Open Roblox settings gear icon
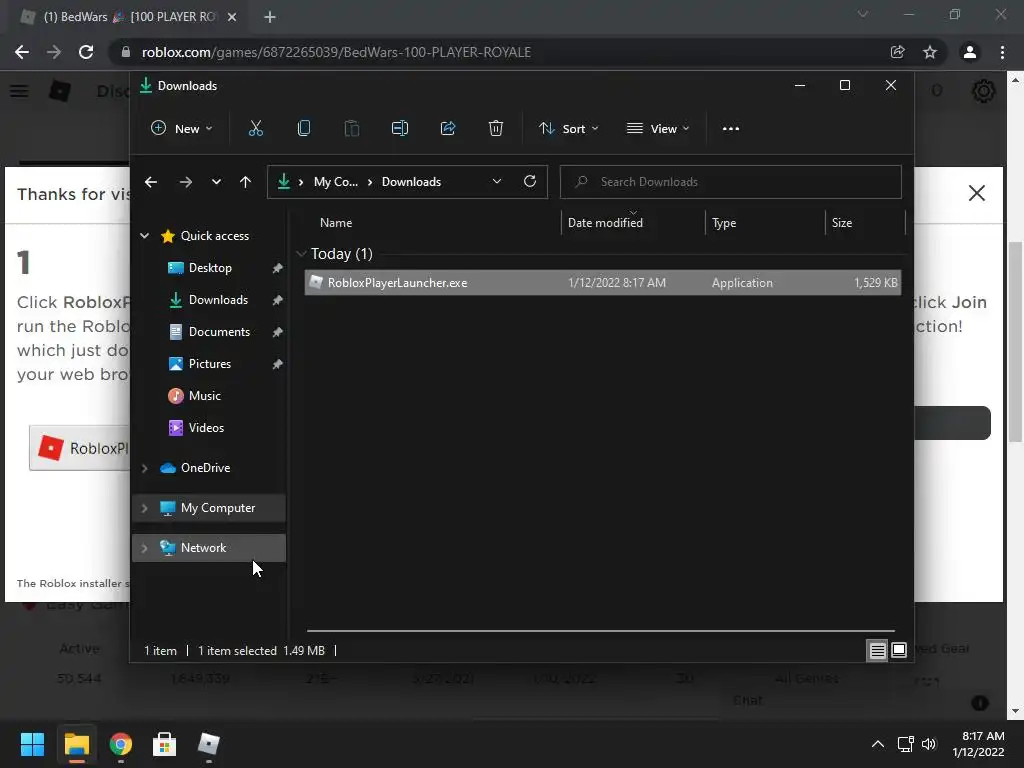Screen dimensions: 1024x768 pyautogui.click(x=983, y=91)
